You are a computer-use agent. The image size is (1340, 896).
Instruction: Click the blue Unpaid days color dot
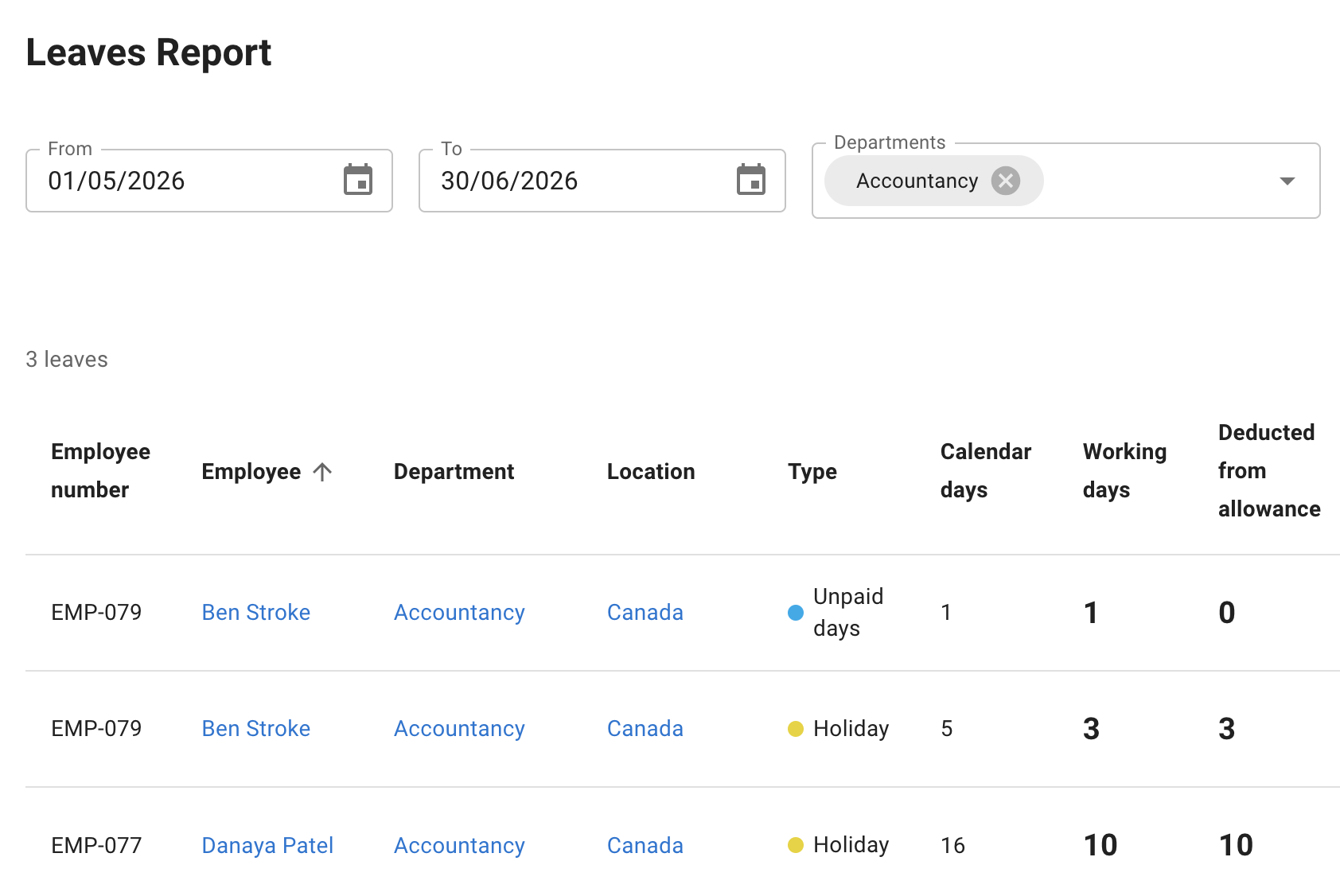[796, 613]
